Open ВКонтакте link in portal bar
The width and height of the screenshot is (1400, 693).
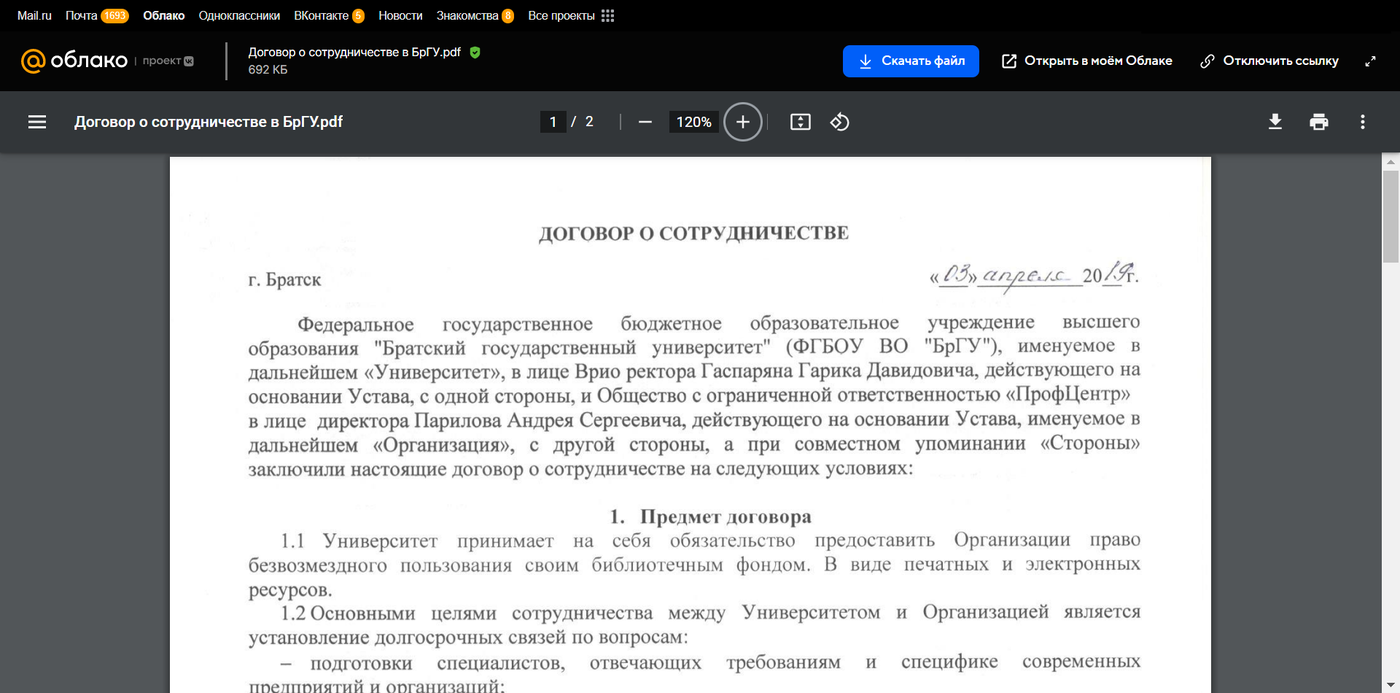pyautogui.click(x=321, y=16)
